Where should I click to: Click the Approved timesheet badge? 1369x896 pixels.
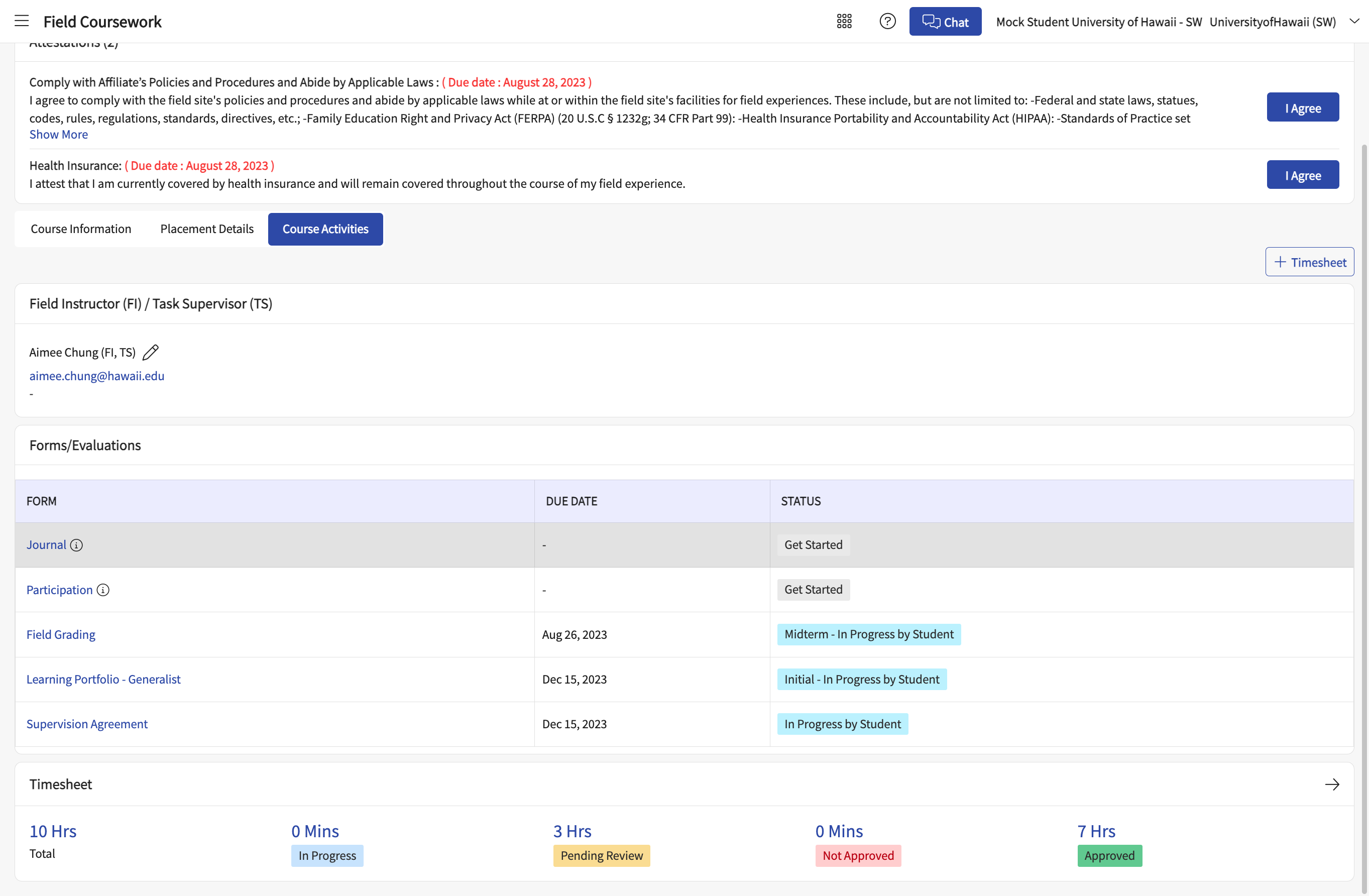pyautogui.click(x=1109, y=856)
